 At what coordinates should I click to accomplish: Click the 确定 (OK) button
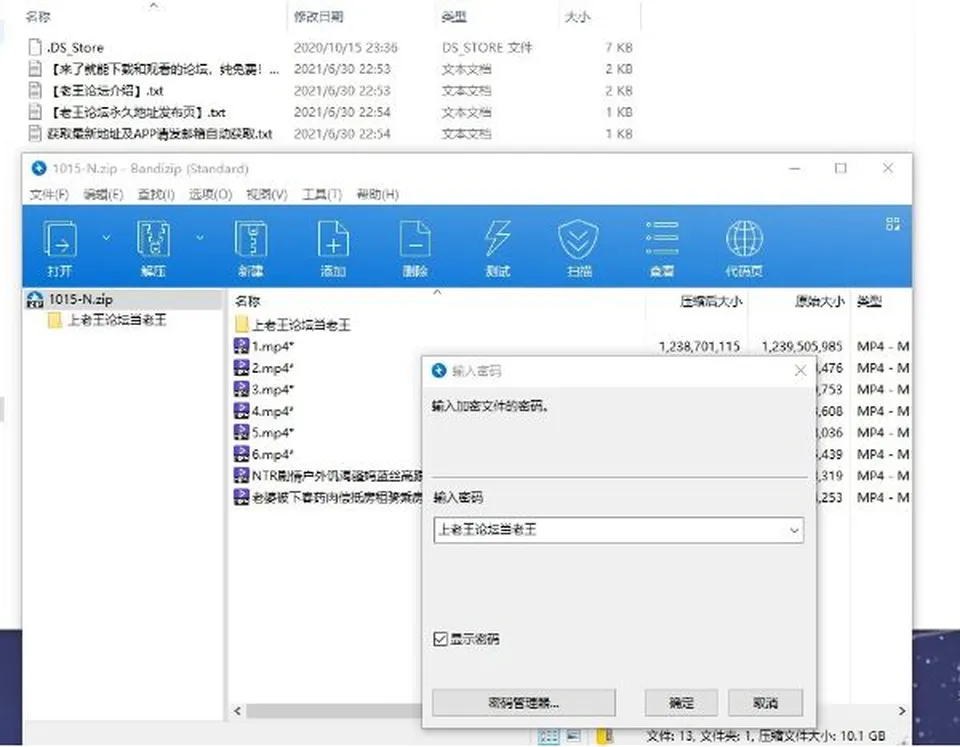[681, 703]
